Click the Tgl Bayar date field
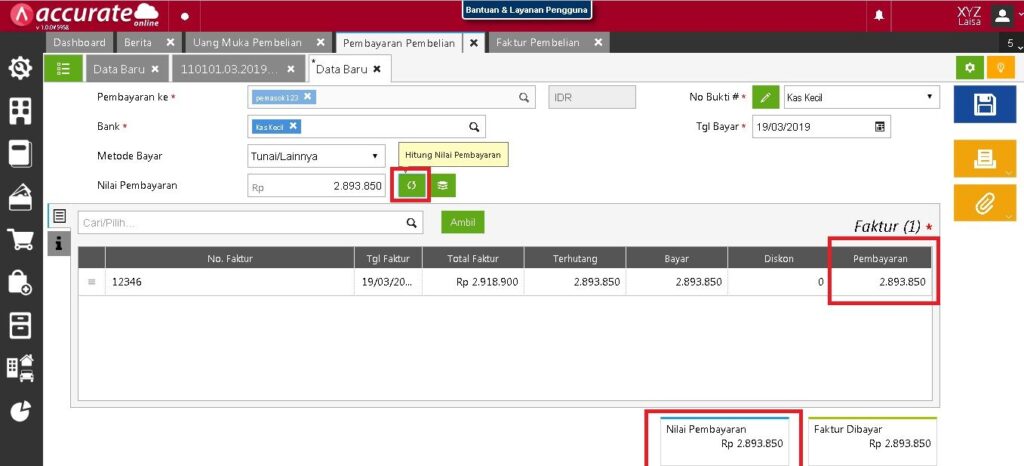The width and height of the screenshot is (1024, 466). pos(821,127)
